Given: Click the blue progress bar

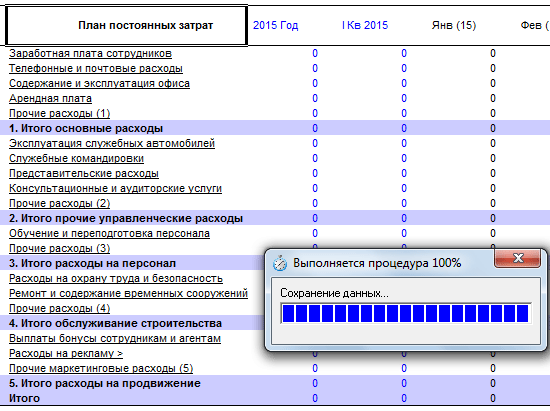Looking at the screenshot, I should pos(406,313).
